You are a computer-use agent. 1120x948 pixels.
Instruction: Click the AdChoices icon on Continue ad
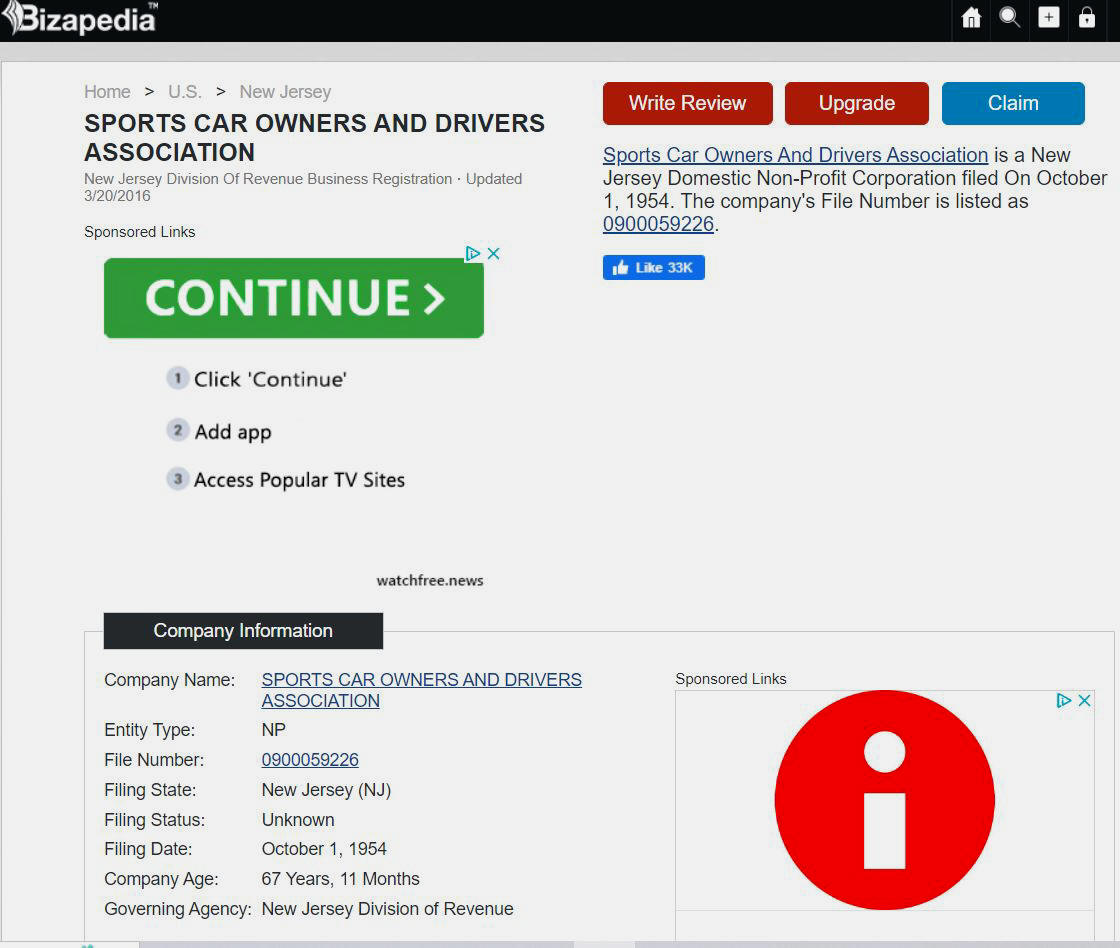tap(472, 254)
